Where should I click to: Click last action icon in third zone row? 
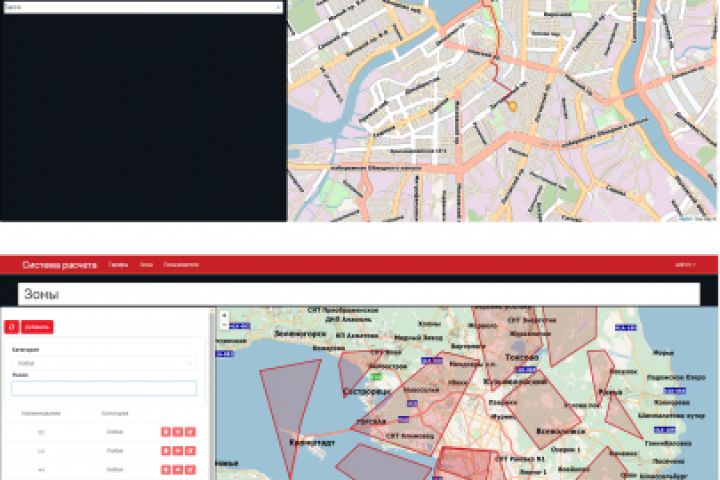(190, 470)
